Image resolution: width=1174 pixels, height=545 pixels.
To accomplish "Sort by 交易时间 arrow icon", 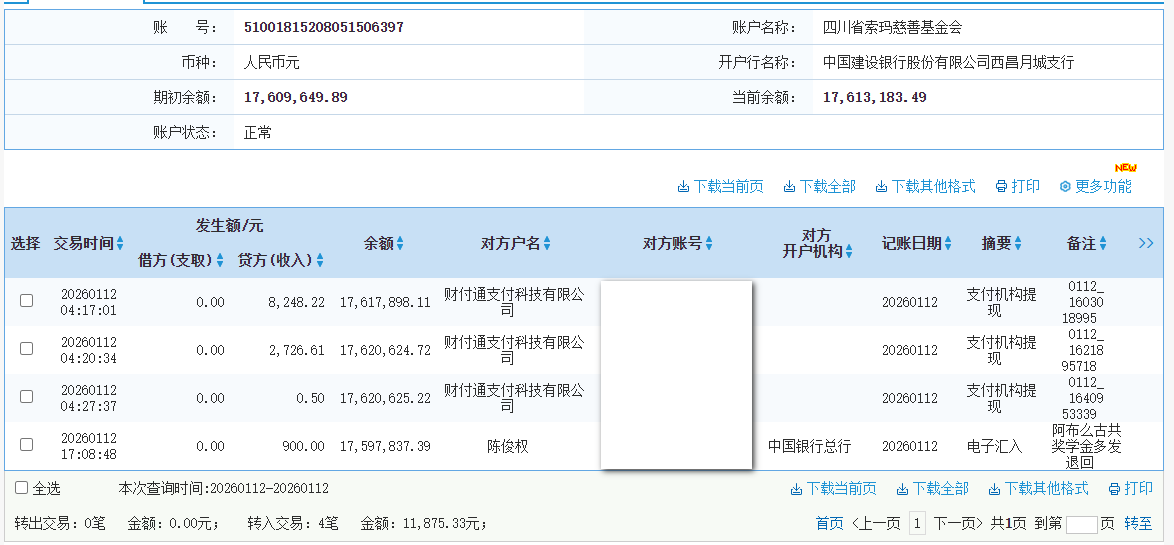I will click(120, 243).
